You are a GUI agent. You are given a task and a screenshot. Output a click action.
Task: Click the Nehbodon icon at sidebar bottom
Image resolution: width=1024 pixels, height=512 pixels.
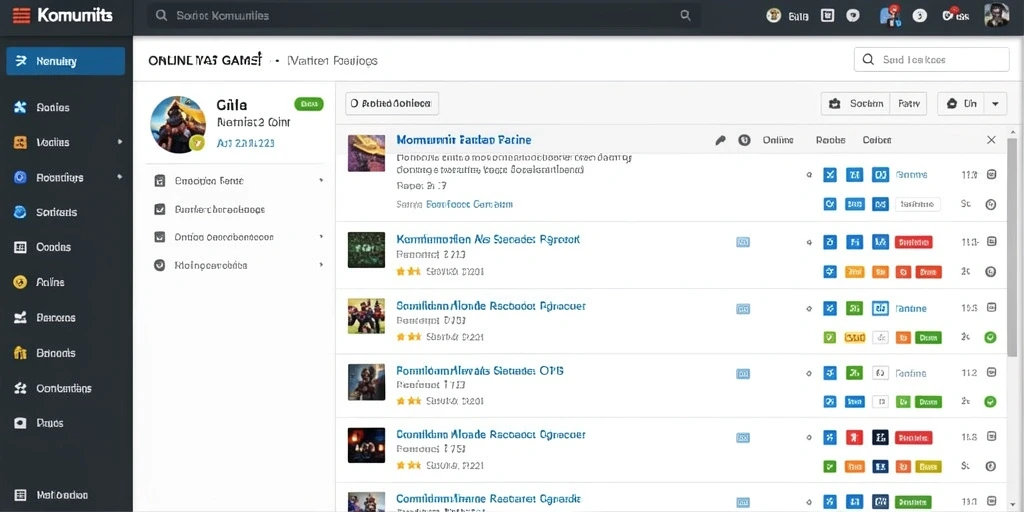[20, 495]
